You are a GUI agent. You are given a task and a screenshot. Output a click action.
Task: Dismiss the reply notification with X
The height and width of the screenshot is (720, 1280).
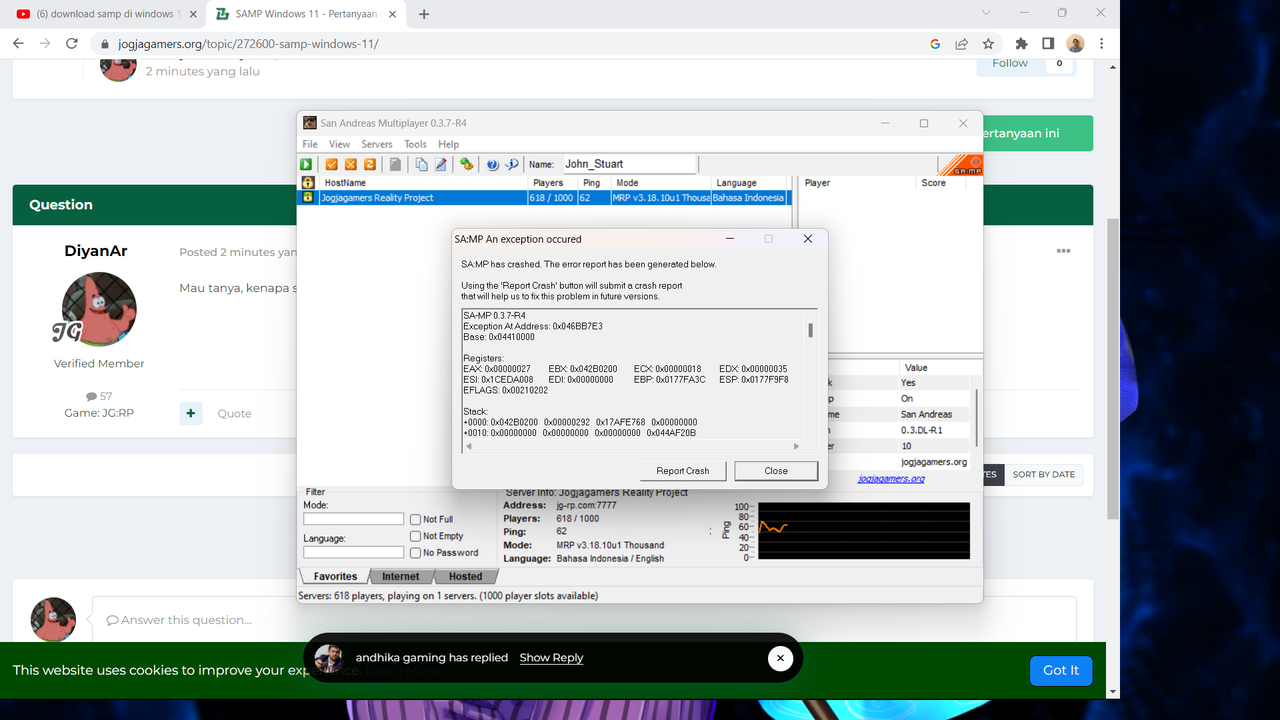[x=780, y=658]
